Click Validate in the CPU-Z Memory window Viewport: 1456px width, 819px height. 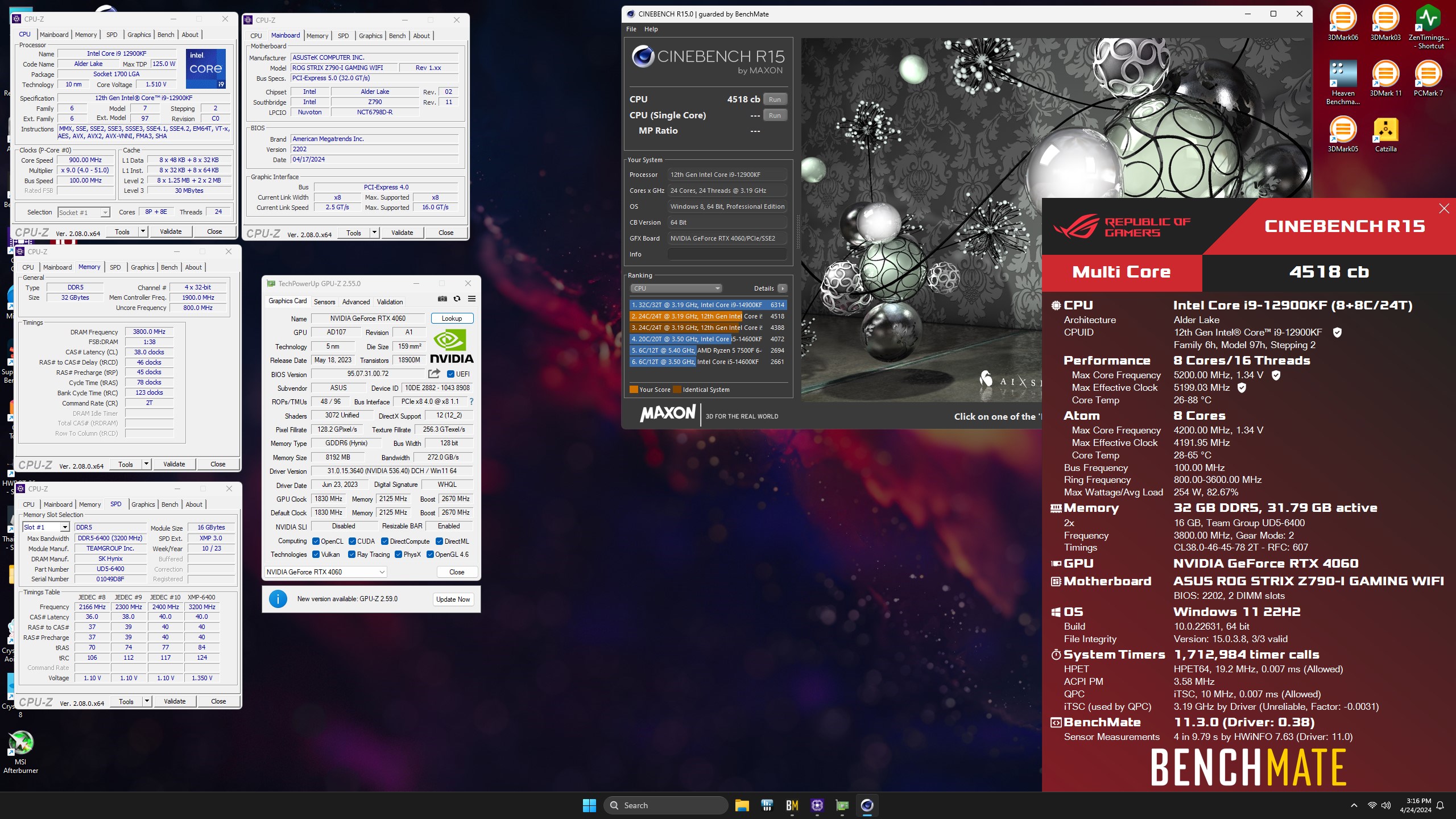tap(174, 464)
